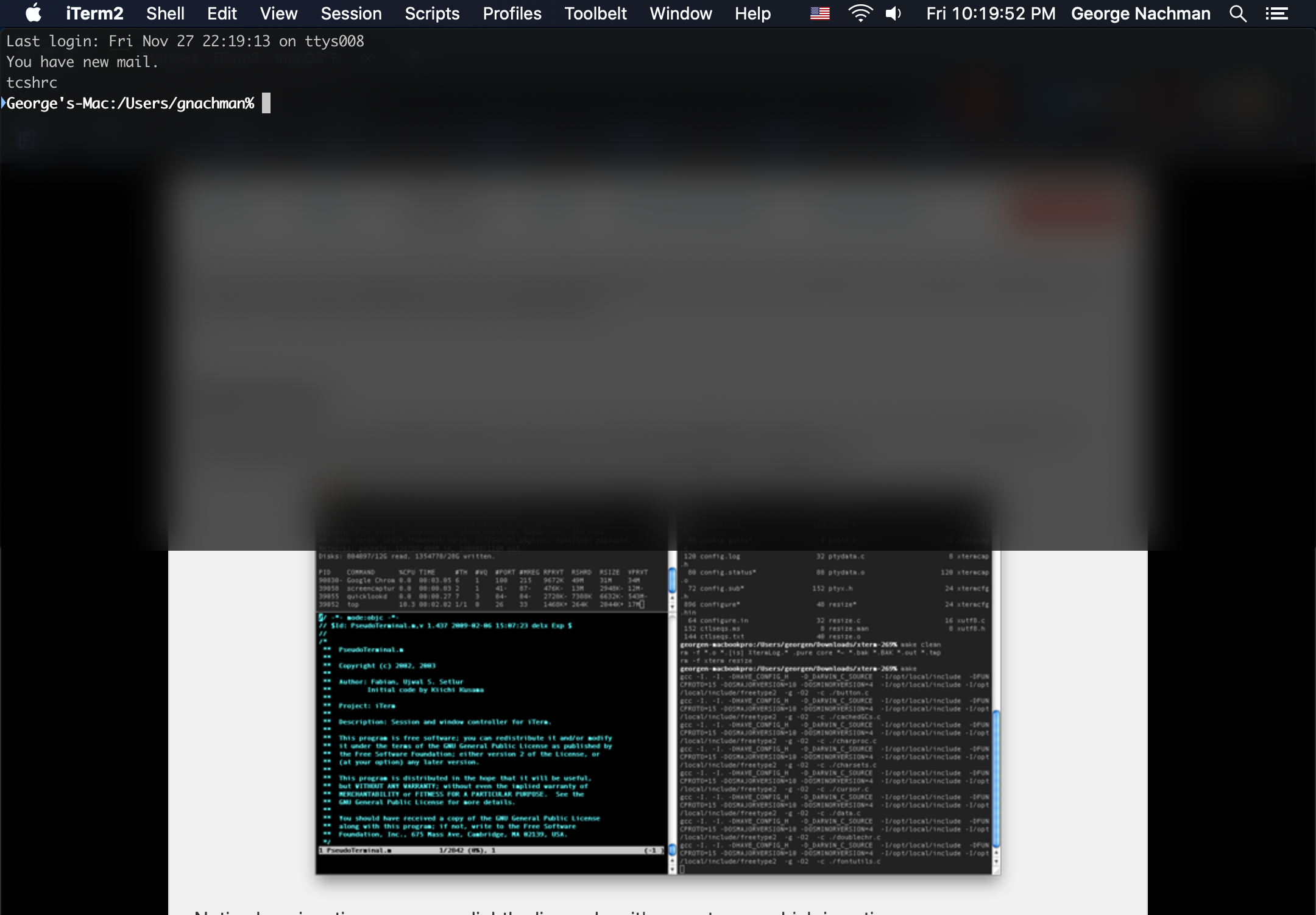The height and width of the screenshot is (915, 1316).
Task: Click the Session menu in iTerm2
Action: click(x=349, y=13)
